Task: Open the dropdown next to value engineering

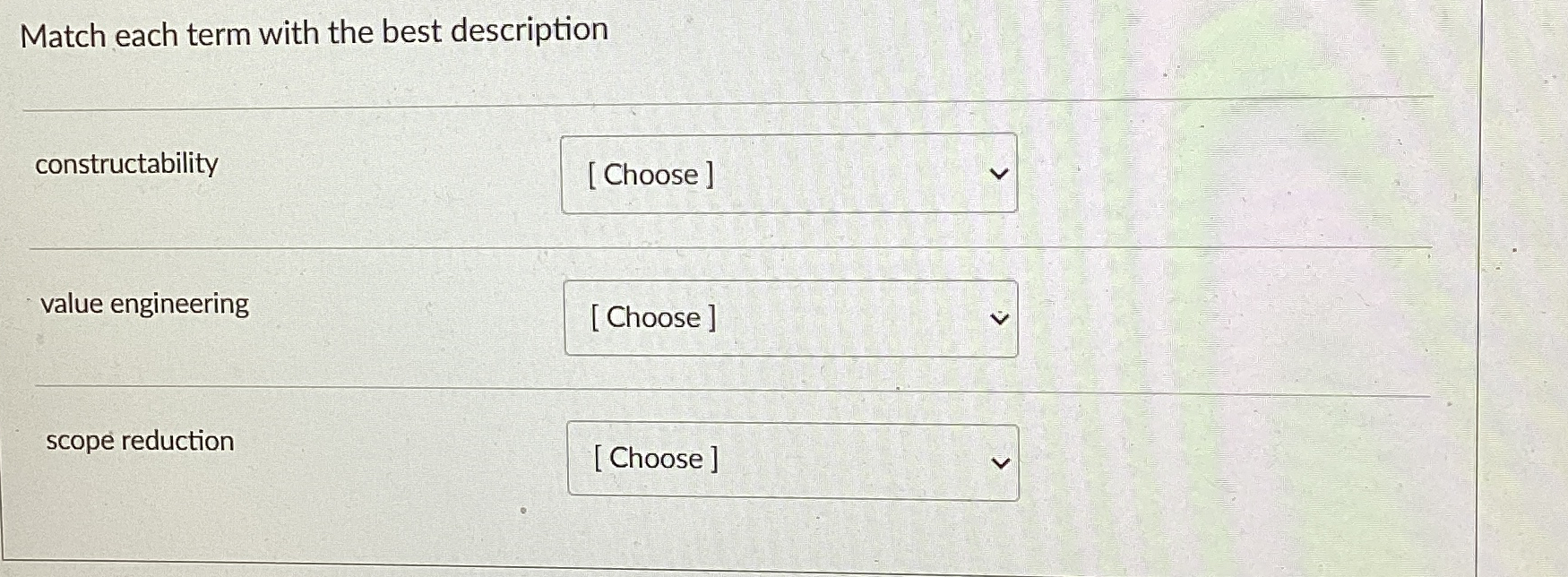Action: click(789, 318)
